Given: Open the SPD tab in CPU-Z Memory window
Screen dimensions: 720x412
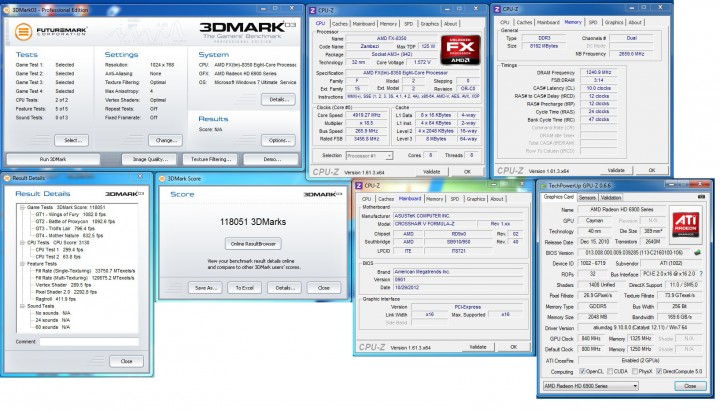Looking at the screenshot, I should point(593,22).
